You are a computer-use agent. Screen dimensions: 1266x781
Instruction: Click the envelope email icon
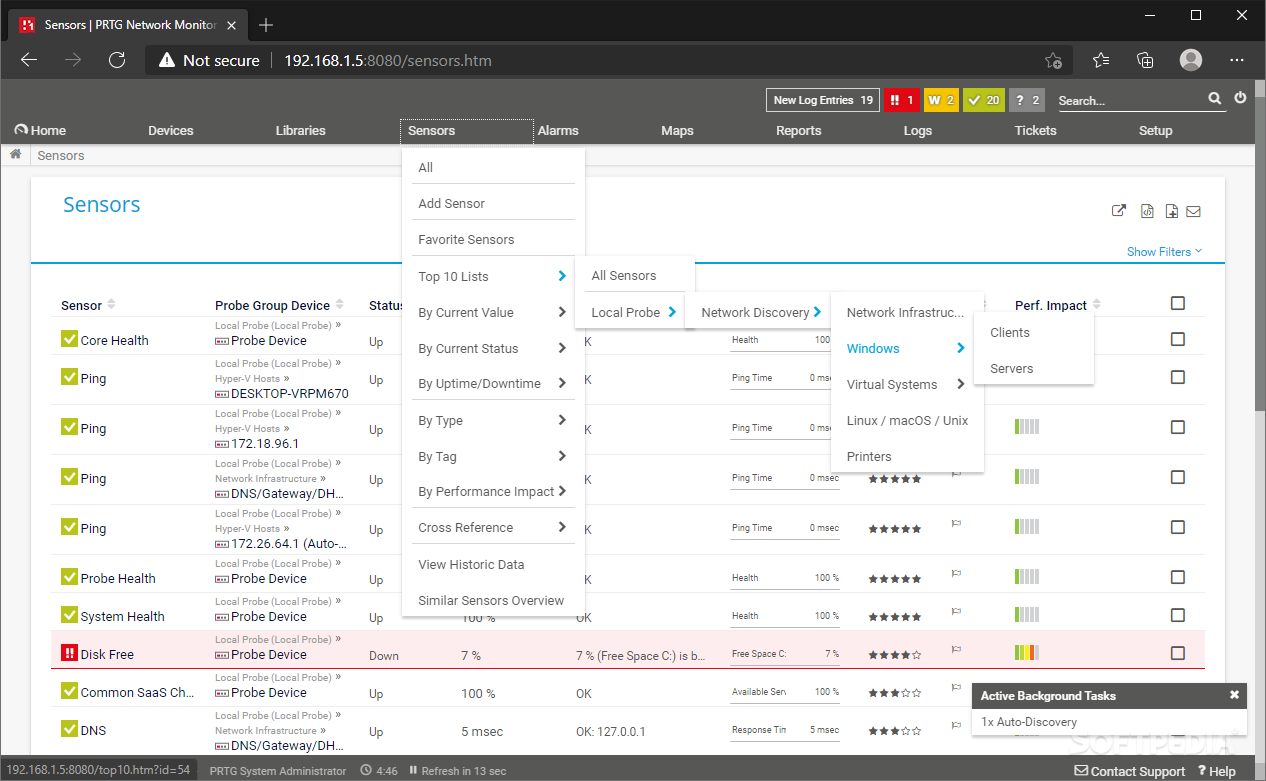click(1193, 211)
